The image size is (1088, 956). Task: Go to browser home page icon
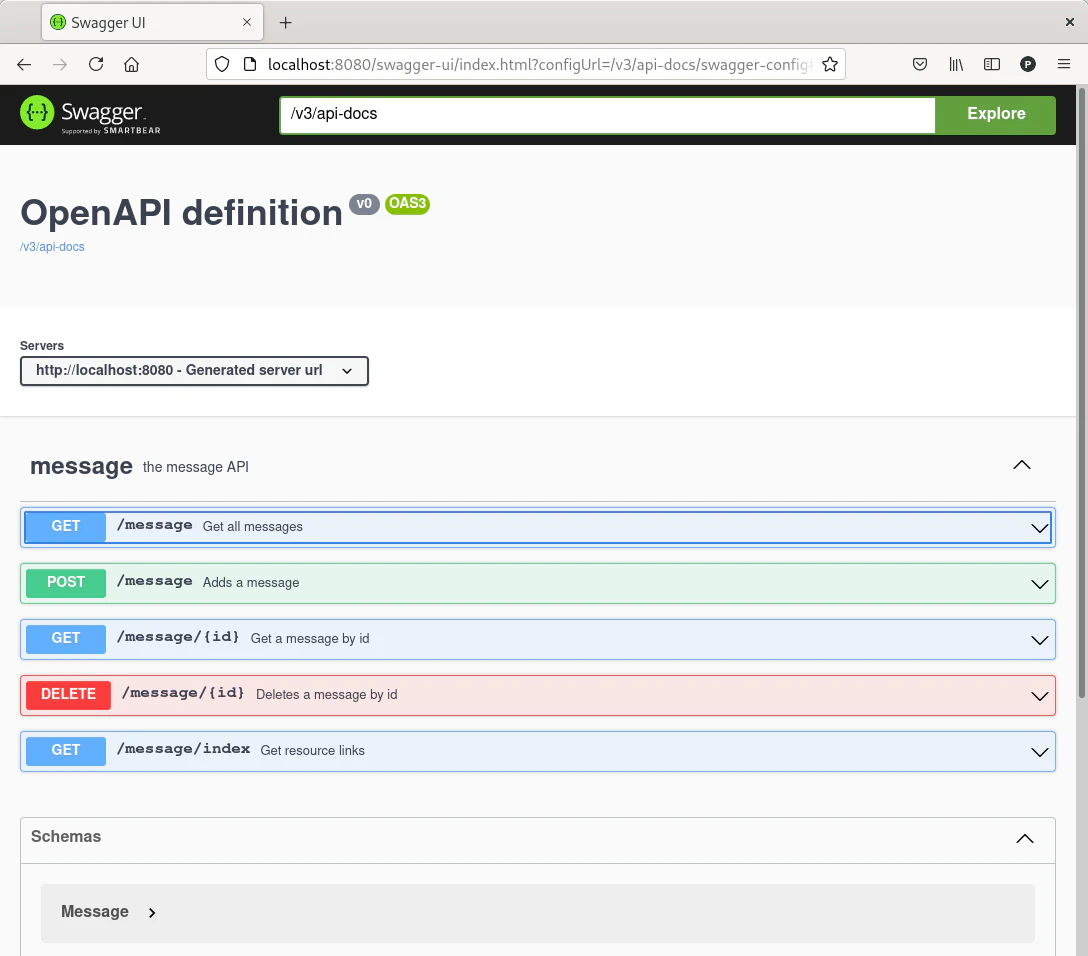(x=131, y=64)
